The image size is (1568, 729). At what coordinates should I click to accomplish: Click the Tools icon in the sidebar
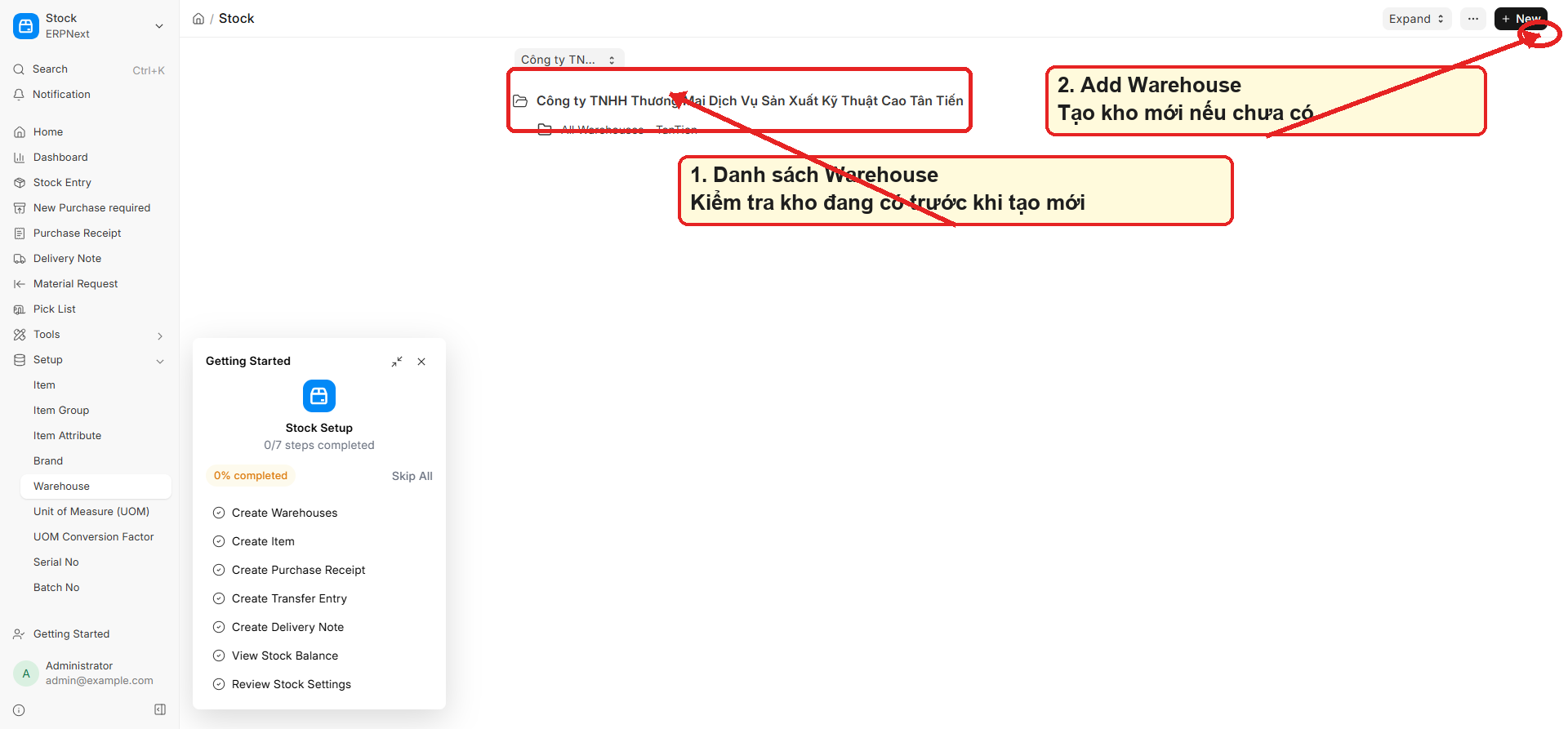click(x=20, y=335)
